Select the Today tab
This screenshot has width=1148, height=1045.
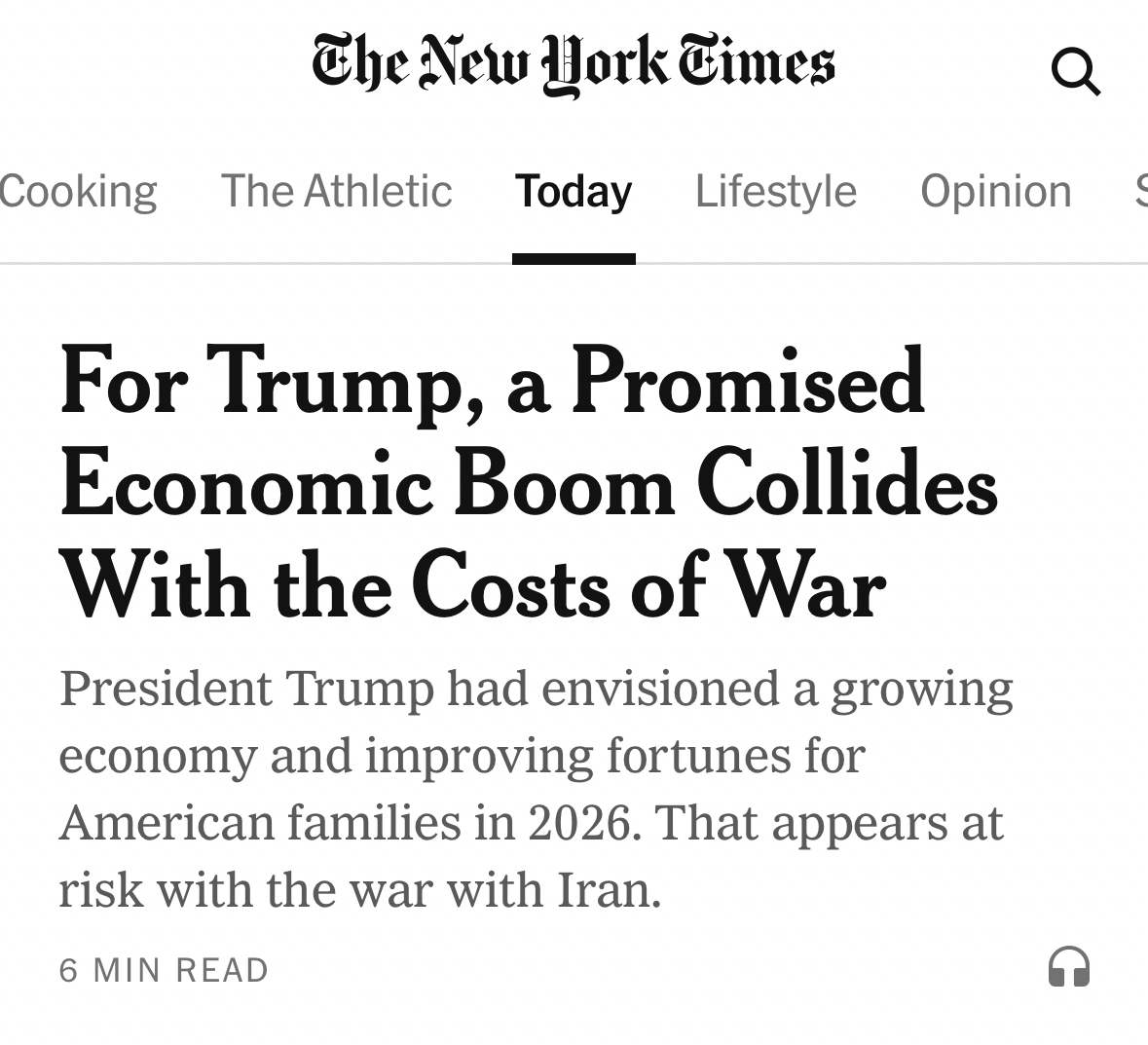point(574,191)
